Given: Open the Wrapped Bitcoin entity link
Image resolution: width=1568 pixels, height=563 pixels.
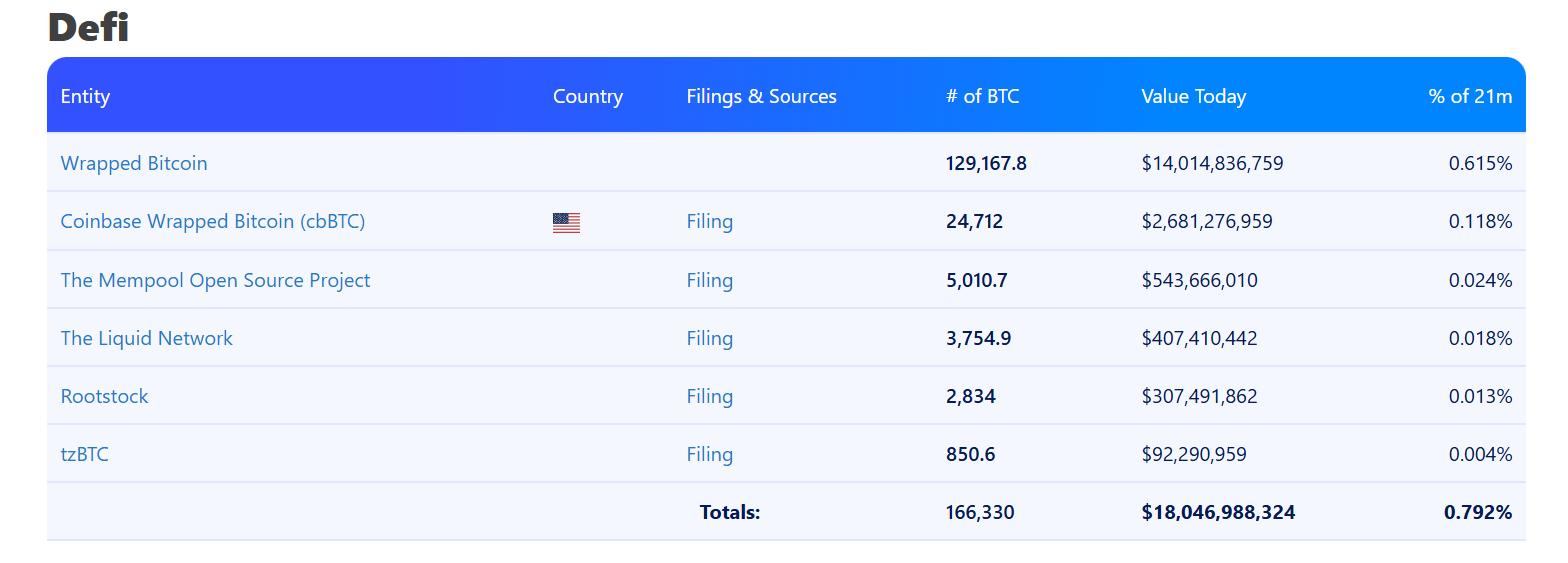Looking at the screenshot, I should 134,163.
